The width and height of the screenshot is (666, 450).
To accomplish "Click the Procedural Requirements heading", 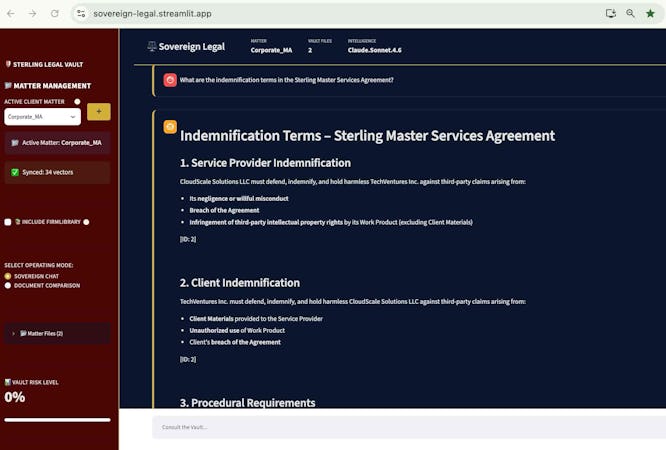I will [x=248, y=402].
